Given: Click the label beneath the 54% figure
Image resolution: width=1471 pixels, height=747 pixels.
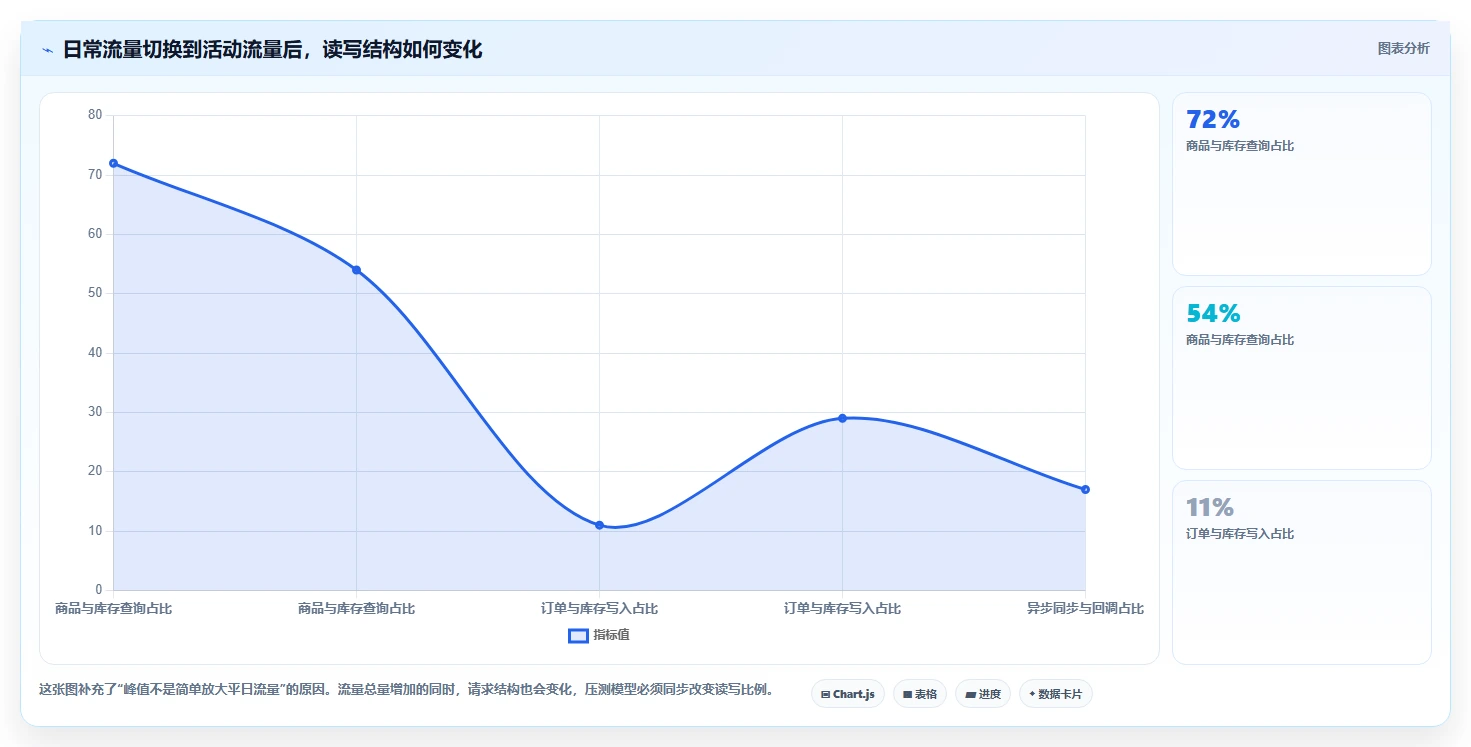Looking at the screenshot, I should click(x=1240, y=340).
